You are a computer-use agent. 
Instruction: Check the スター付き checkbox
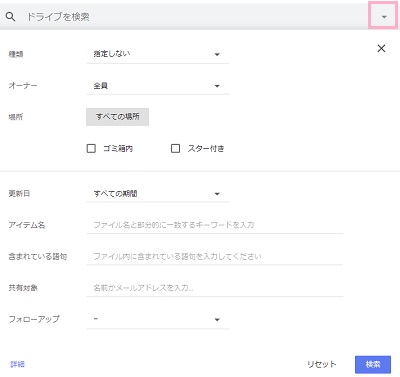(x=175, y=148)
